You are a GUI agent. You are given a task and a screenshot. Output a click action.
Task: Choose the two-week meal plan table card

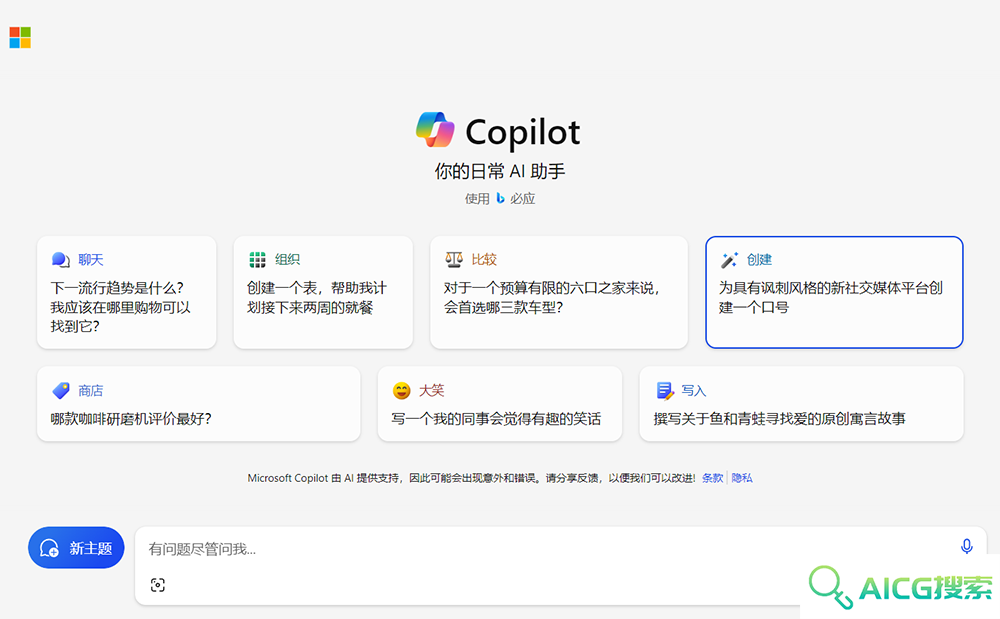[323, 293]
